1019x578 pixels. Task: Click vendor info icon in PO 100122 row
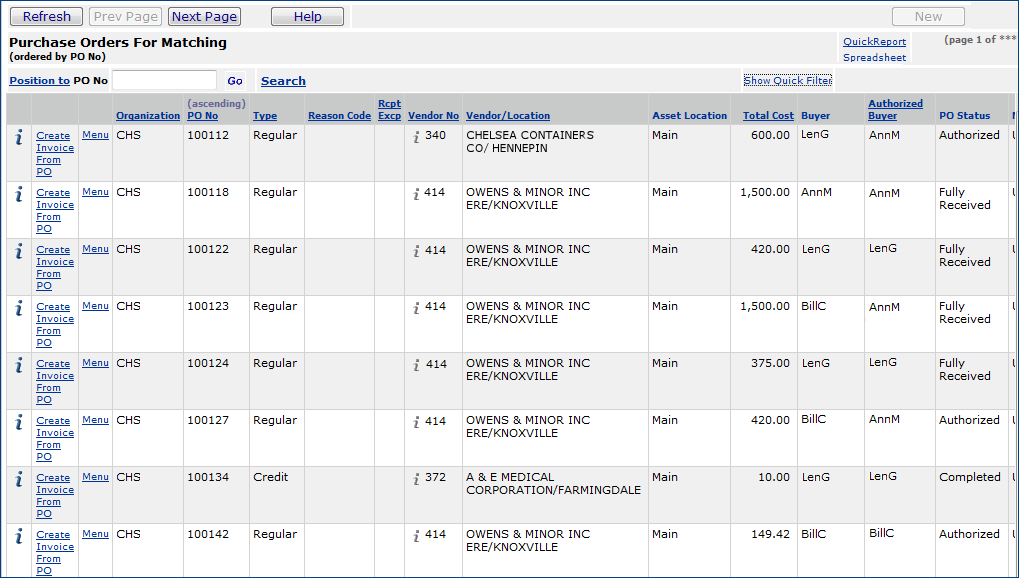pyautogui.click(x=416, y=251)
